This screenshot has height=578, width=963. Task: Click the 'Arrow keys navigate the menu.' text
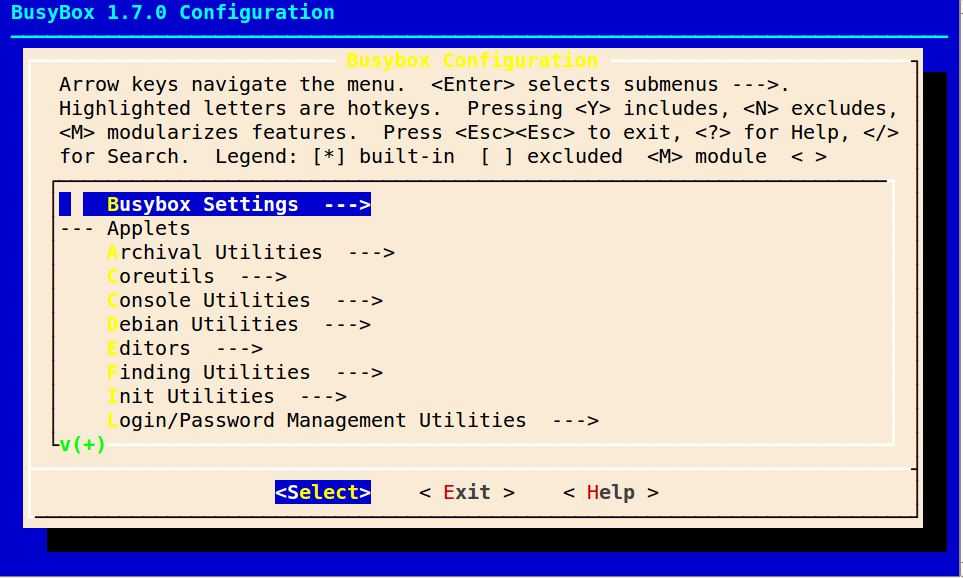232,84
